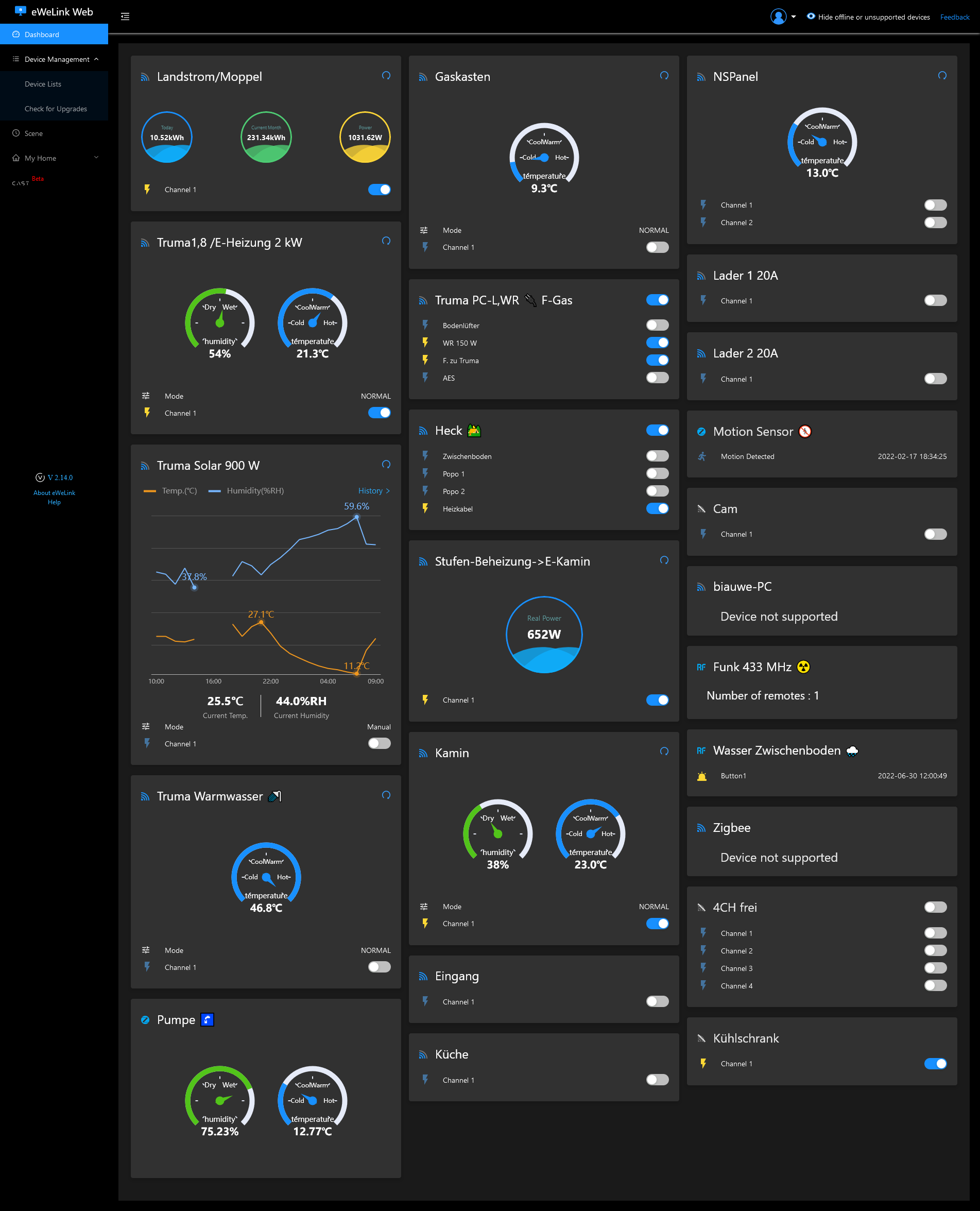
Task: Open the CAST Beta feature
Action: click(x=27, y=182)
